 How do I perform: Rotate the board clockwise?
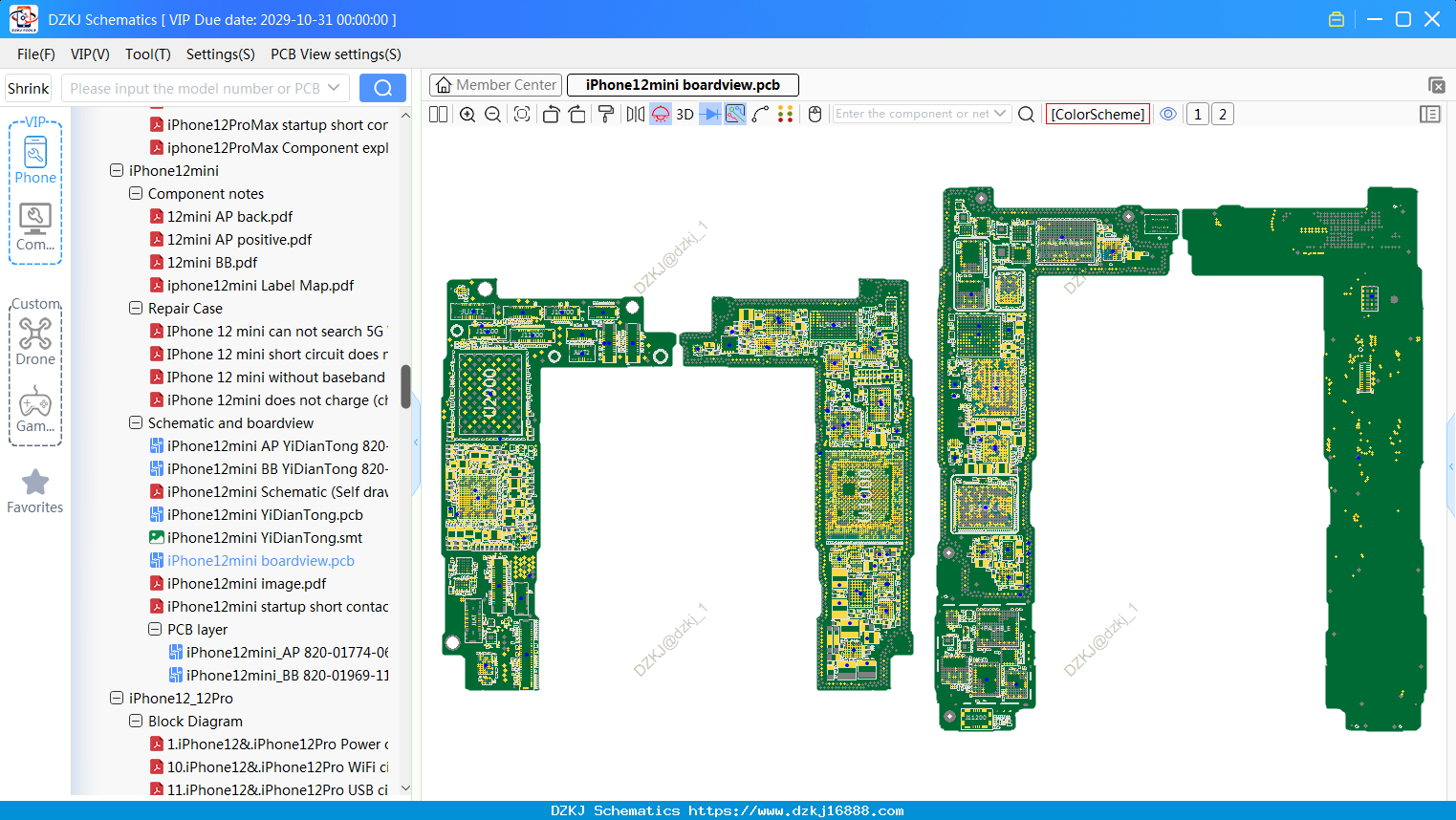pos(577,114)
